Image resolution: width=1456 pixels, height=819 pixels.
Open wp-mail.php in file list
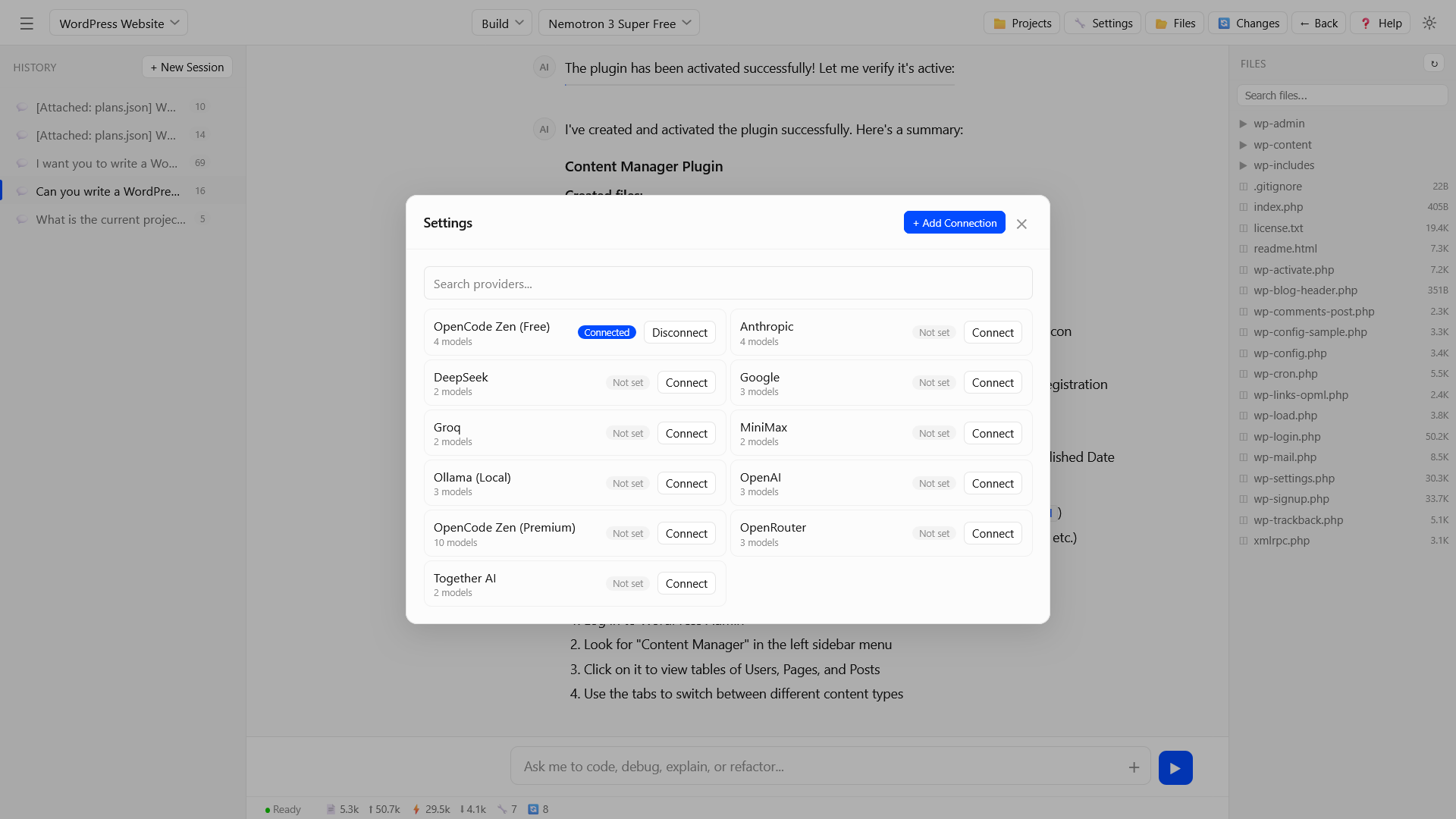tap(1343, 457)
